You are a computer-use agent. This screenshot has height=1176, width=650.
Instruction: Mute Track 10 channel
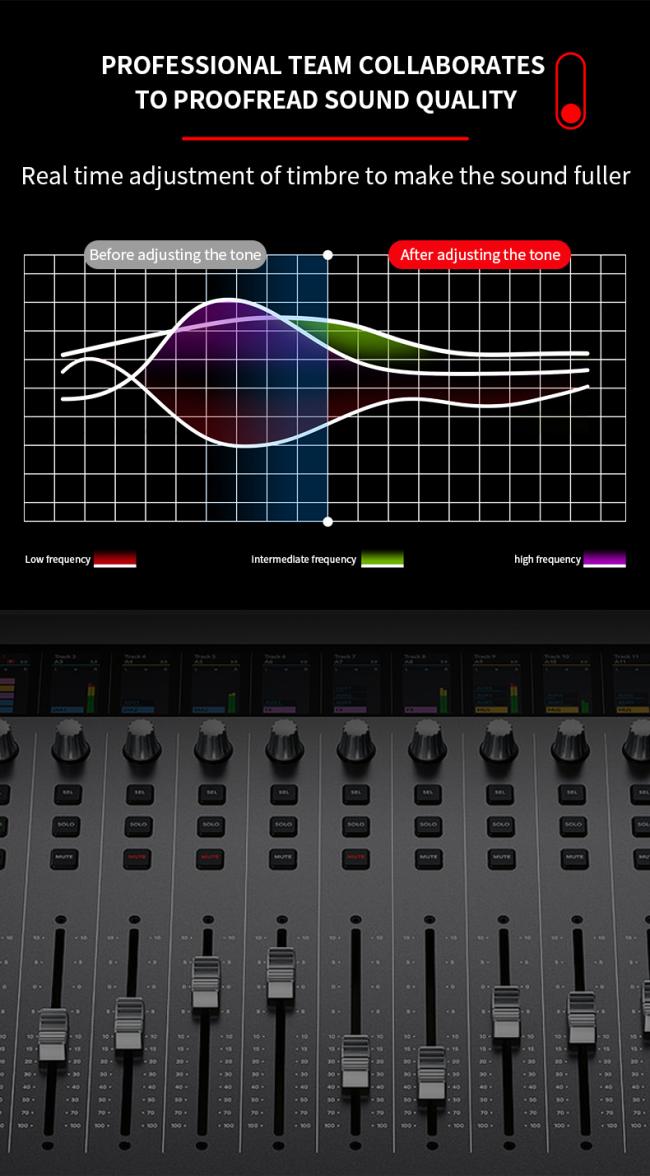tap(573, 857)
